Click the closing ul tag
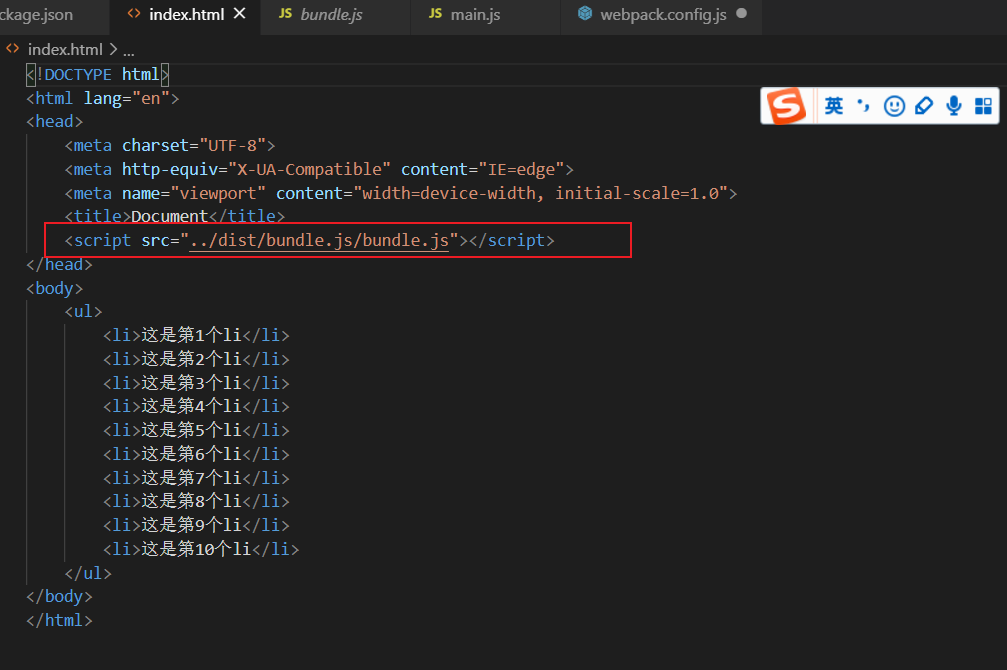The width and height of the screenshot is (1007, 670). [x=88, y=573]
